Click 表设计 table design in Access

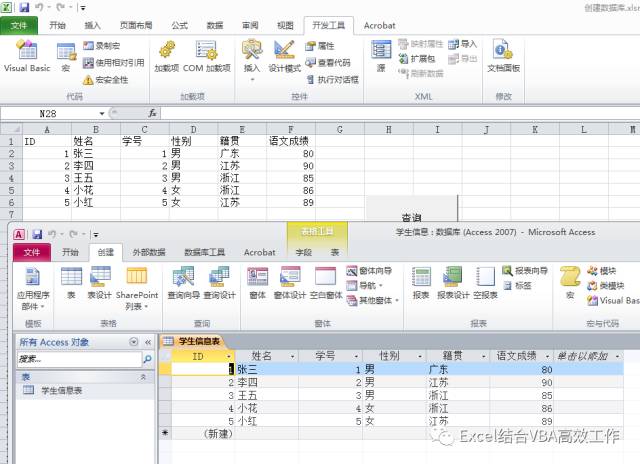100,283
